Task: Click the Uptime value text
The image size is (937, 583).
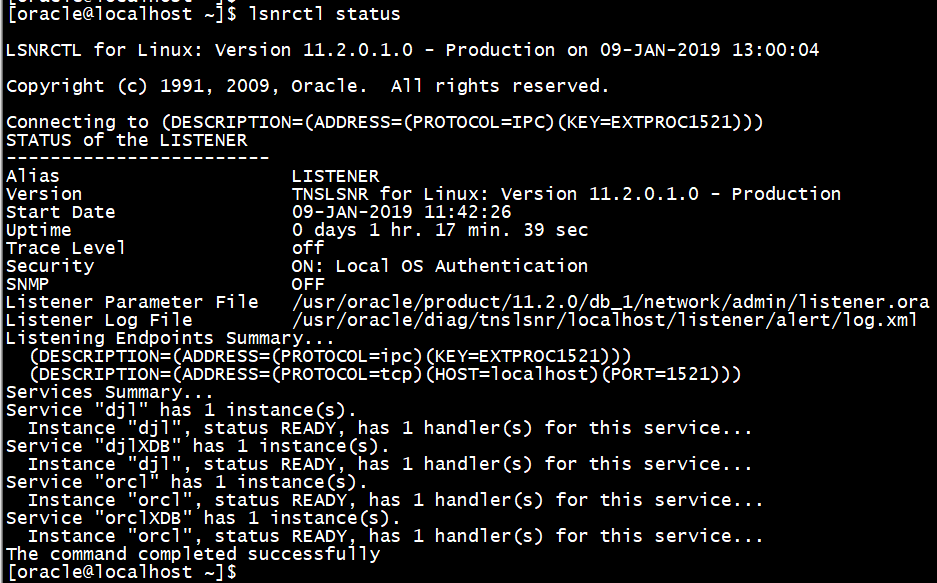Action: coord(440,230)
